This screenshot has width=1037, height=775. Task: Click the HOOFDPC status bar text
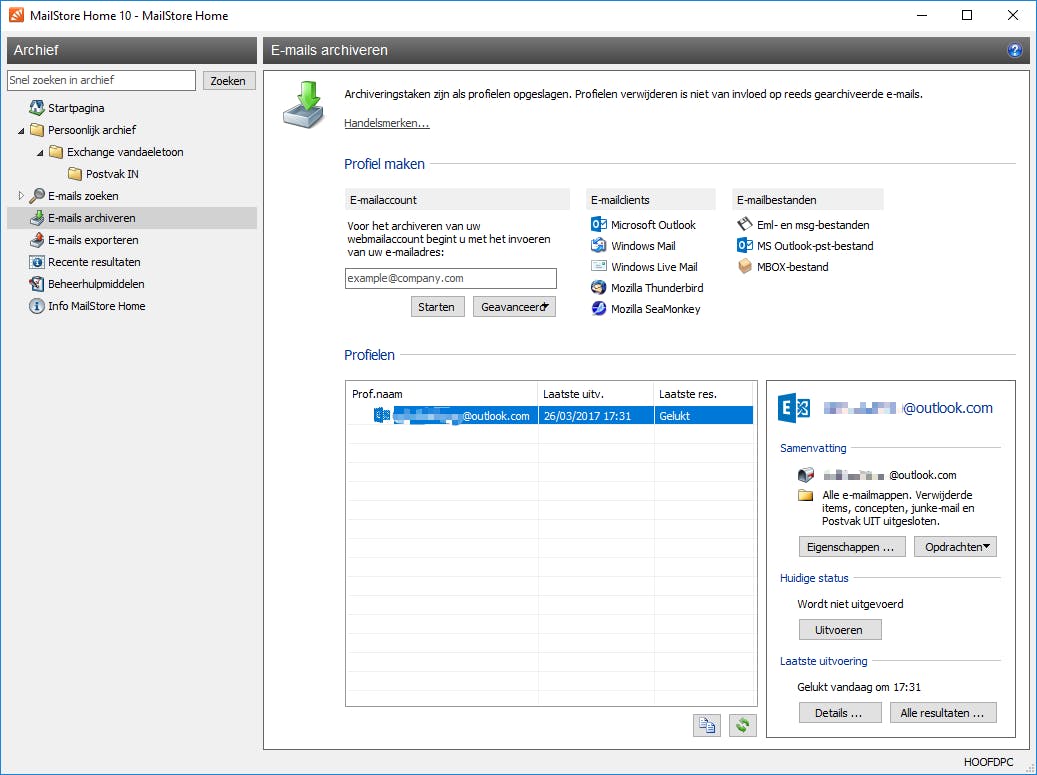(988, 762)
